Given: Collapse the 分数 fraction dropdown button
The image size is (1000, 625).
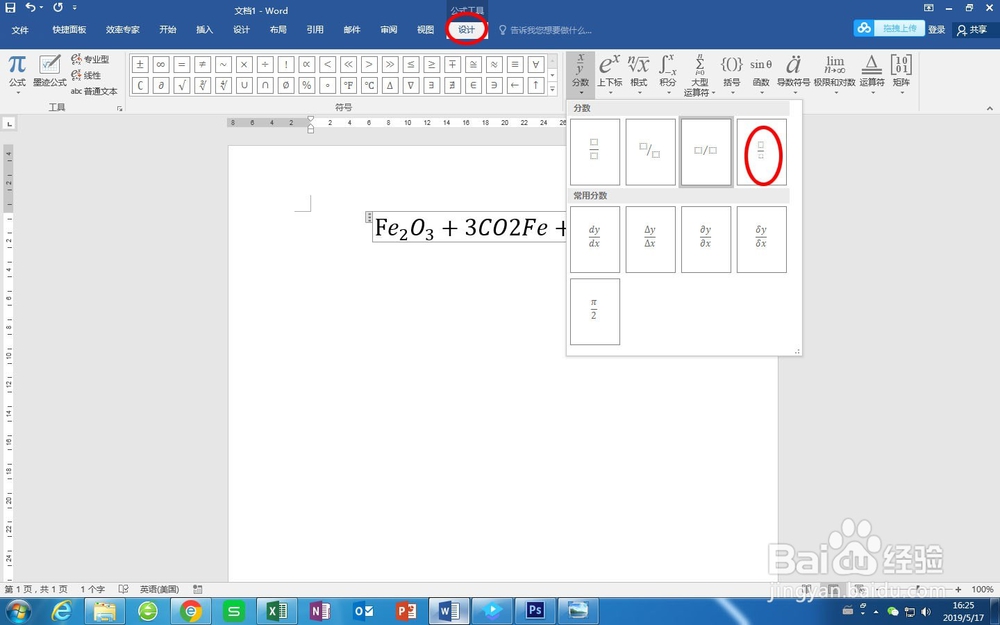Looking at the screenshot, I should click(x=580, y=74).
